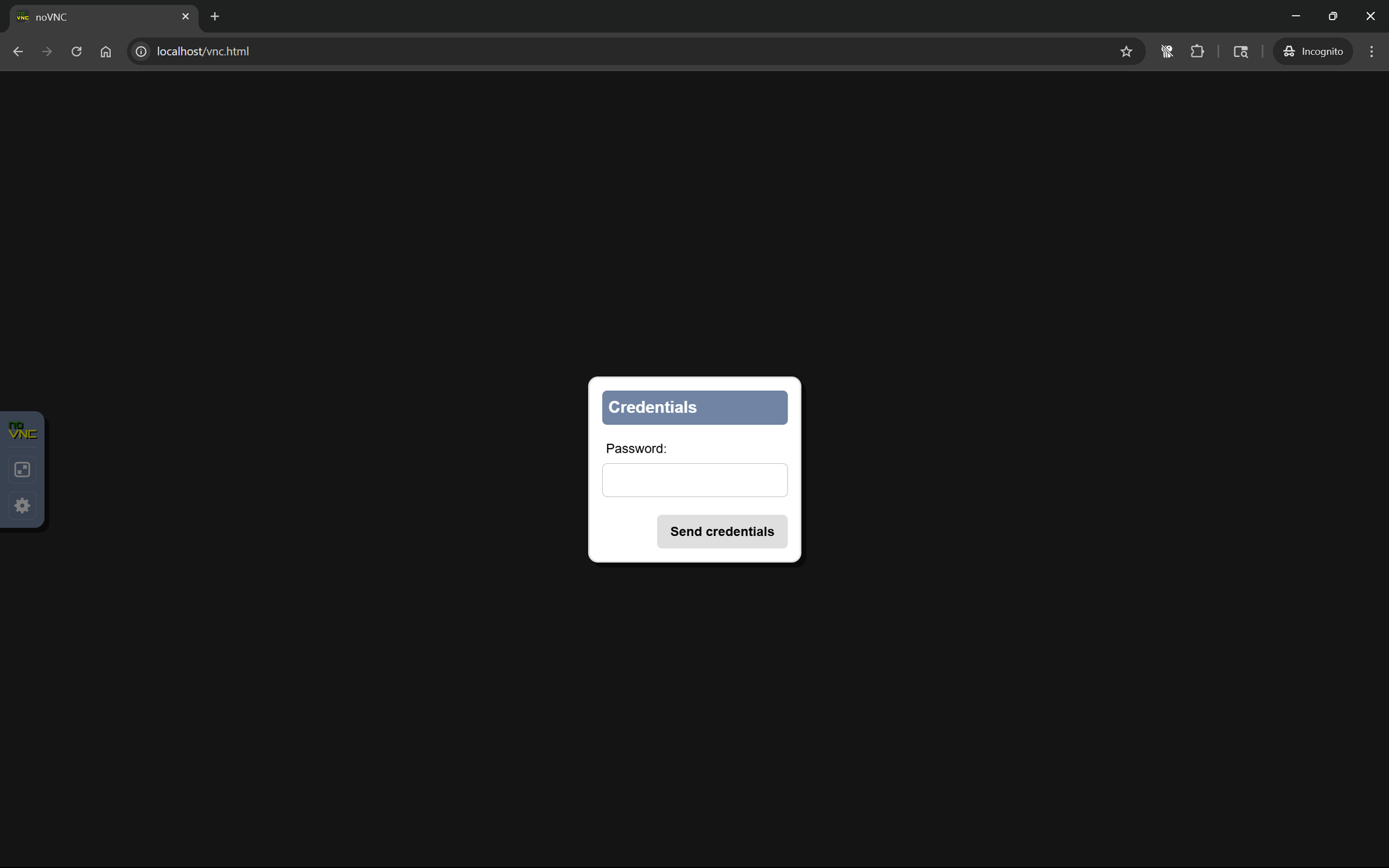This screenshot has height=868, width=1389.
Task: Select the noVNC browser tab
Action: click(104, 17)
